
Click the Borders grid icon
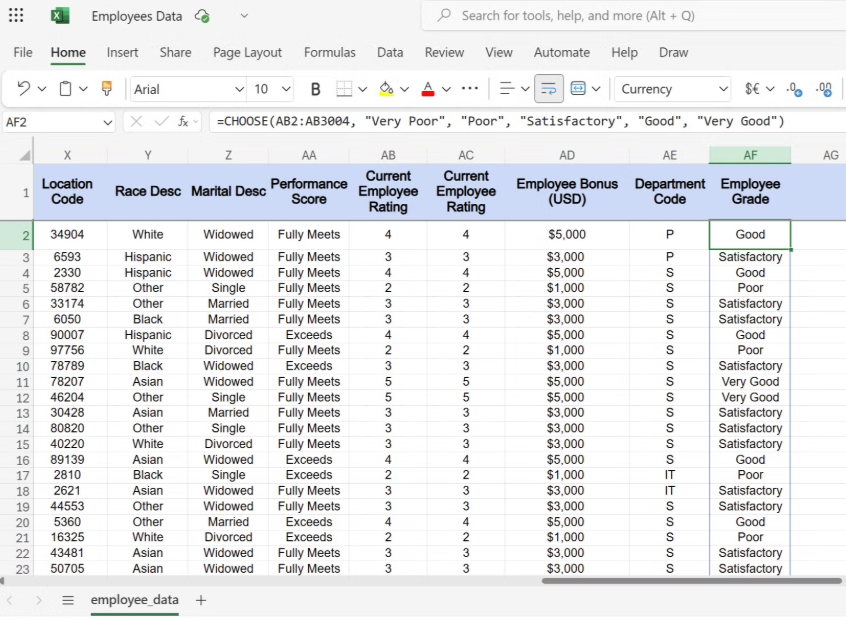click(x=344, y=88)
